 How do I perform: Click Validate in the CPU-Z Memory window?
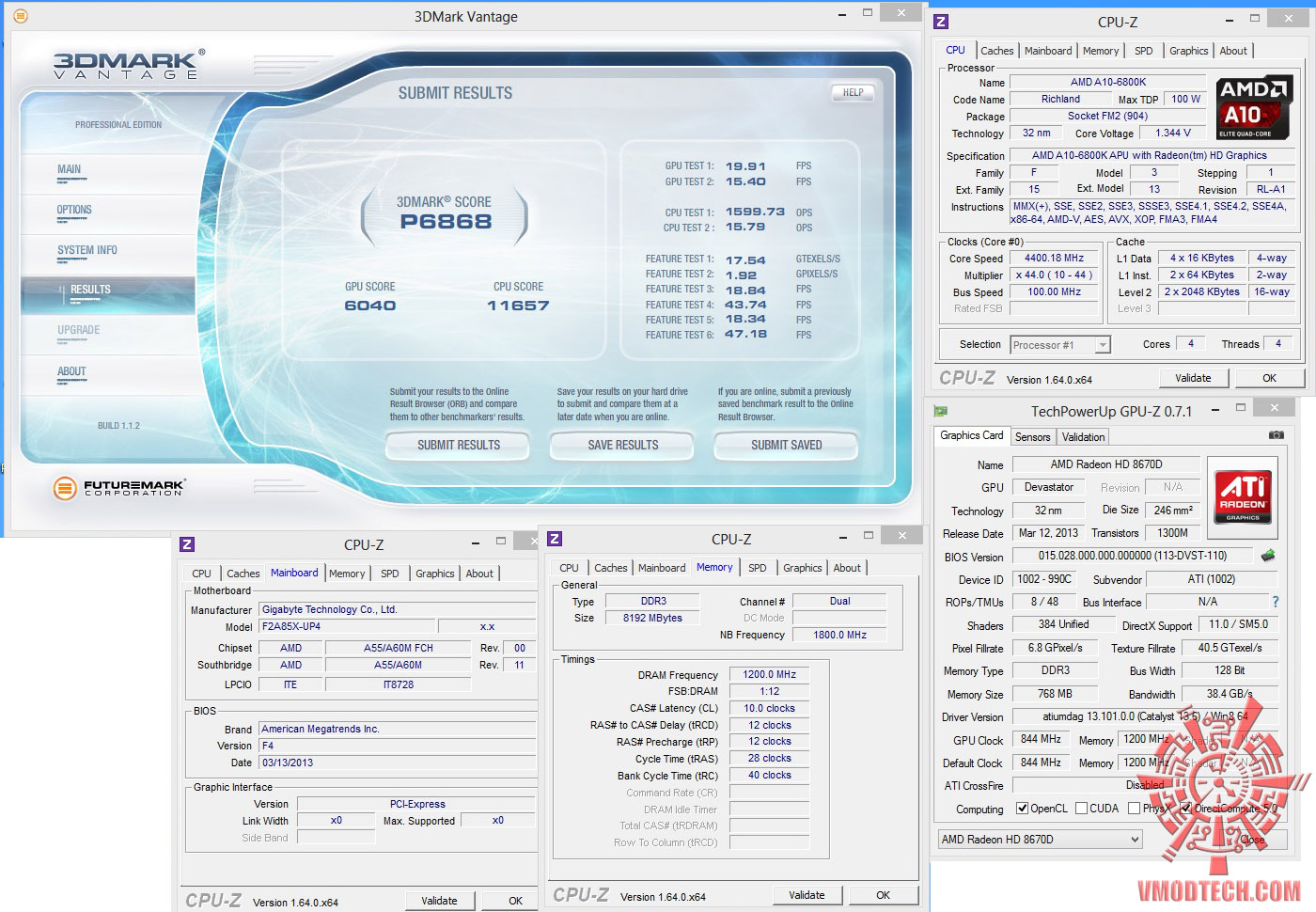[807, 895]
